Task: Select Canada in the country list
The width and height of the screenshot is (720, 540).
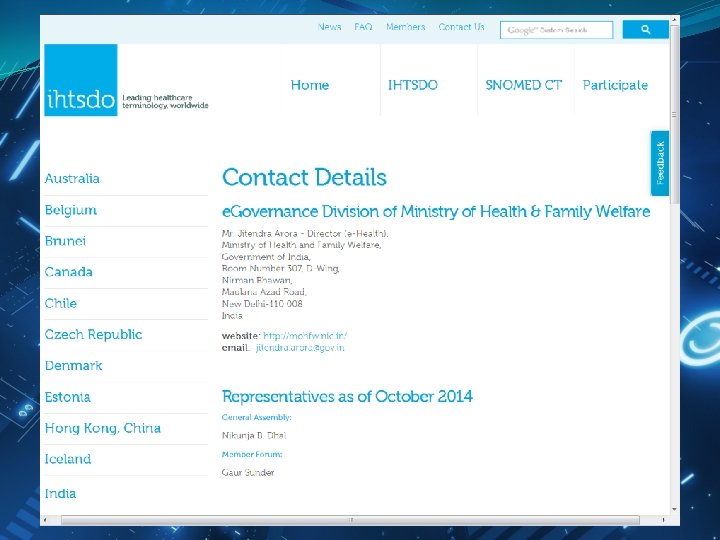Action: [68, 272]
